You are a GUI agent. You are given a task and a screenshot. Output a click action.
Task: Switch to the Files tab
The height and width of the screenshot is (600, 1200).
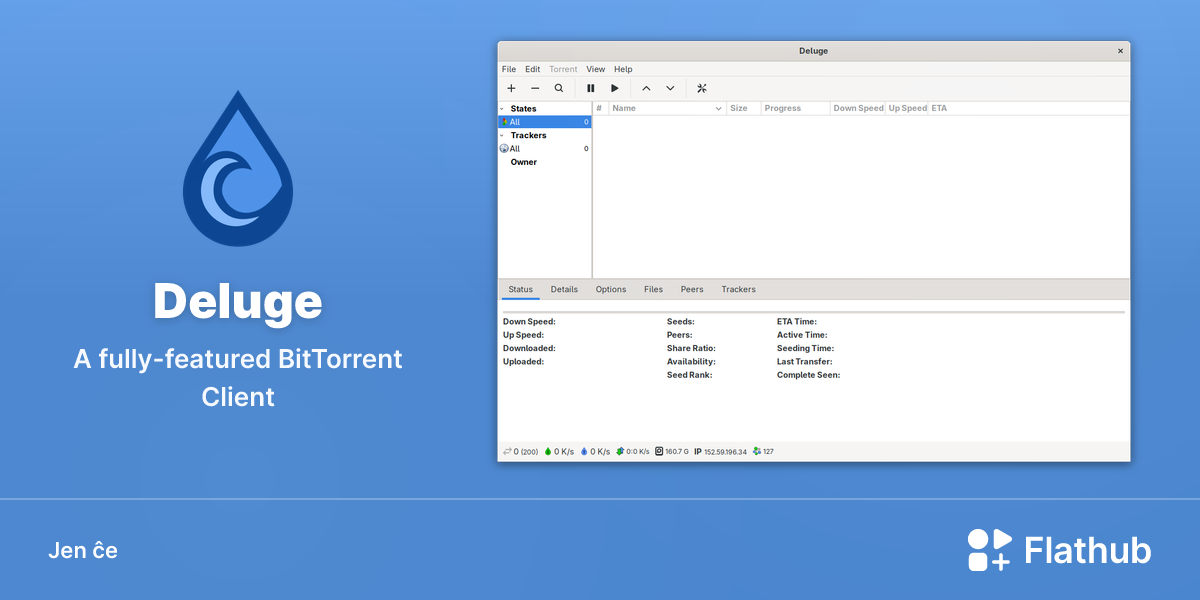pos(653,290)
